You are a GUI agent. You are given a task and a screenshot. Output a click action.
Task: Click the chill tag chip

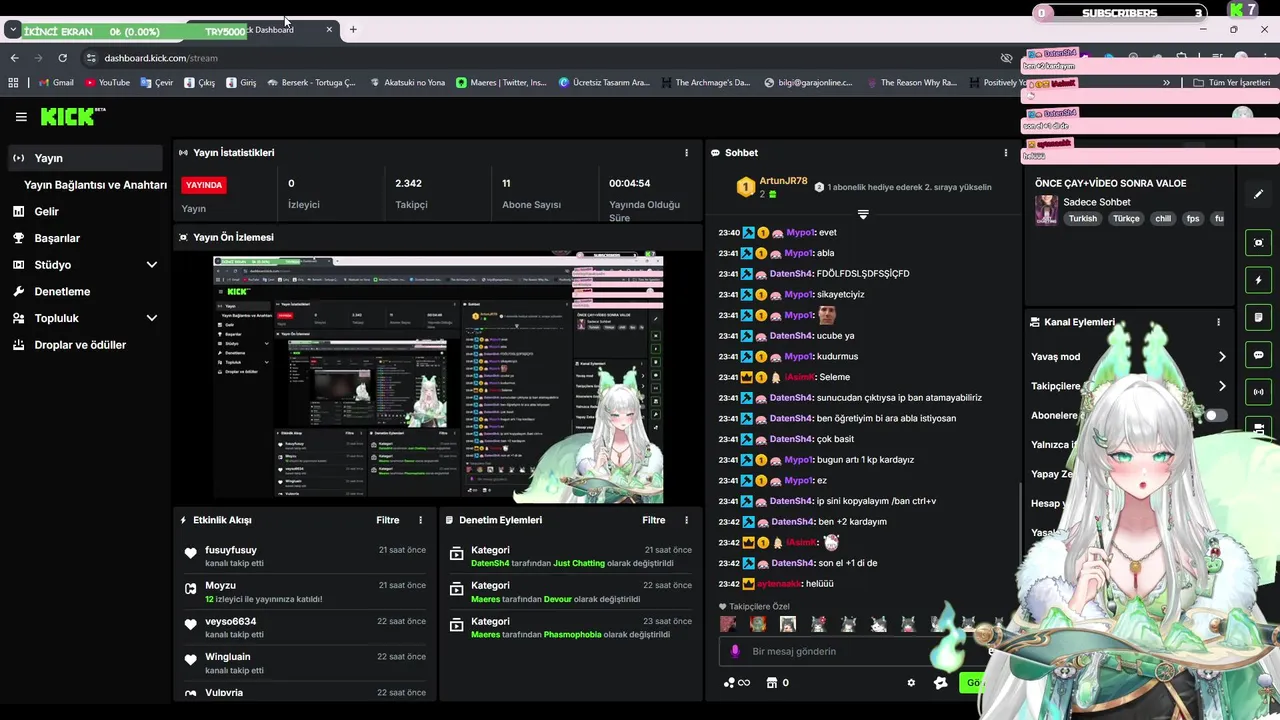(x=1162, y=218)
